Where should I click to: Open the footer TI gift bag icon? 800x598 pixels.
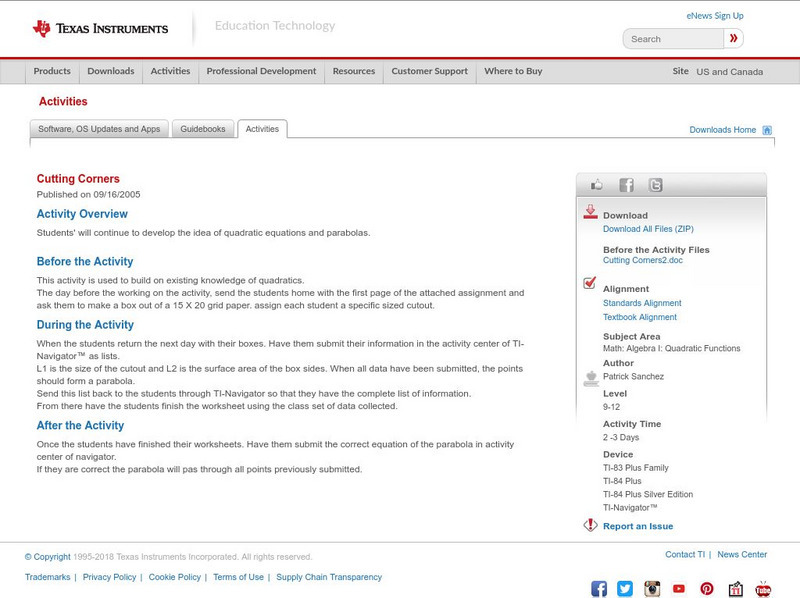coord(735,589)
